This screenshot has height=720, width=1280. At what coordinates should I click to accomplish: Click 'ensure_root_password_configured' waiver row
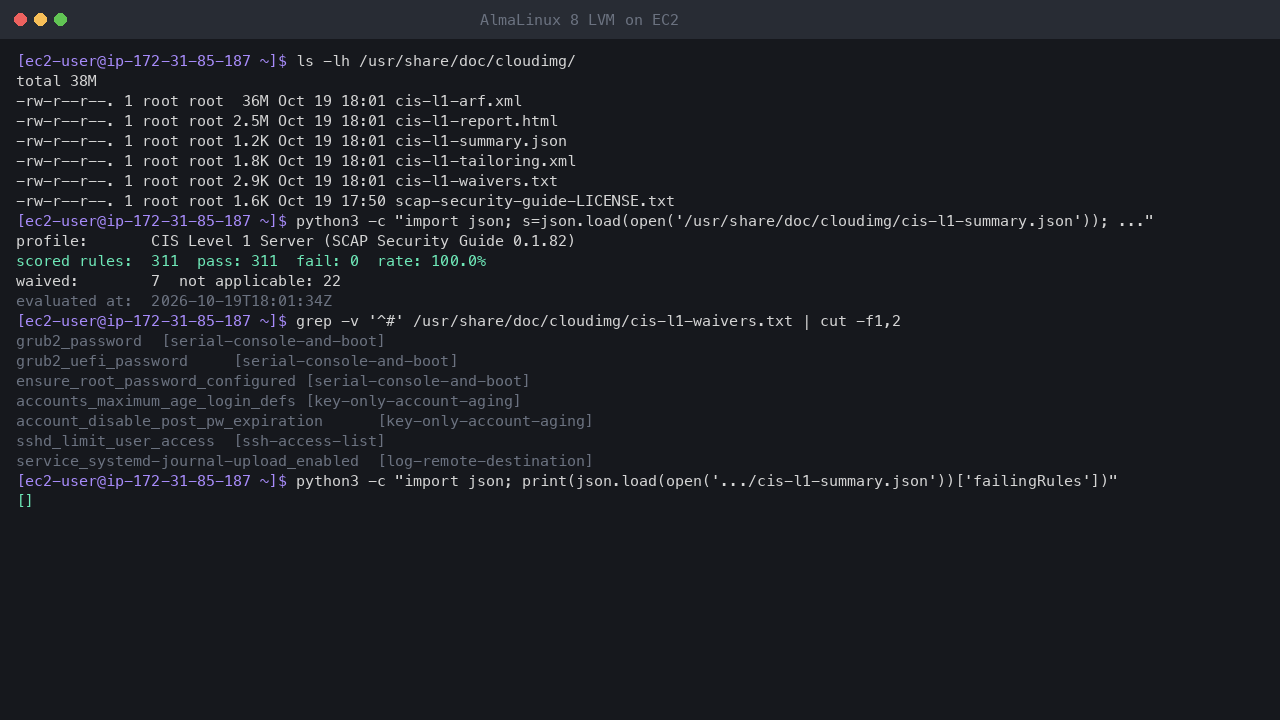(x=273, y=381)
